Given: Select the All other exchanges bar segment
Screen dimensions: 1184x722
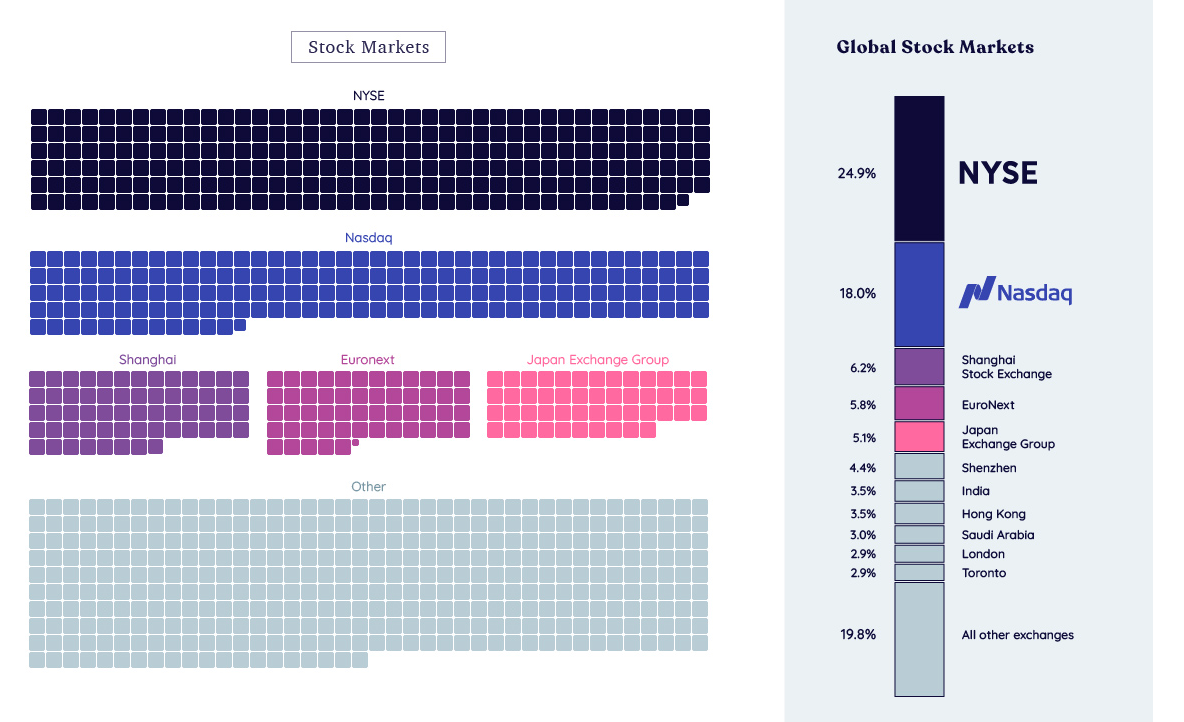Looking at the screenshot, I should (x=919, y=638).
